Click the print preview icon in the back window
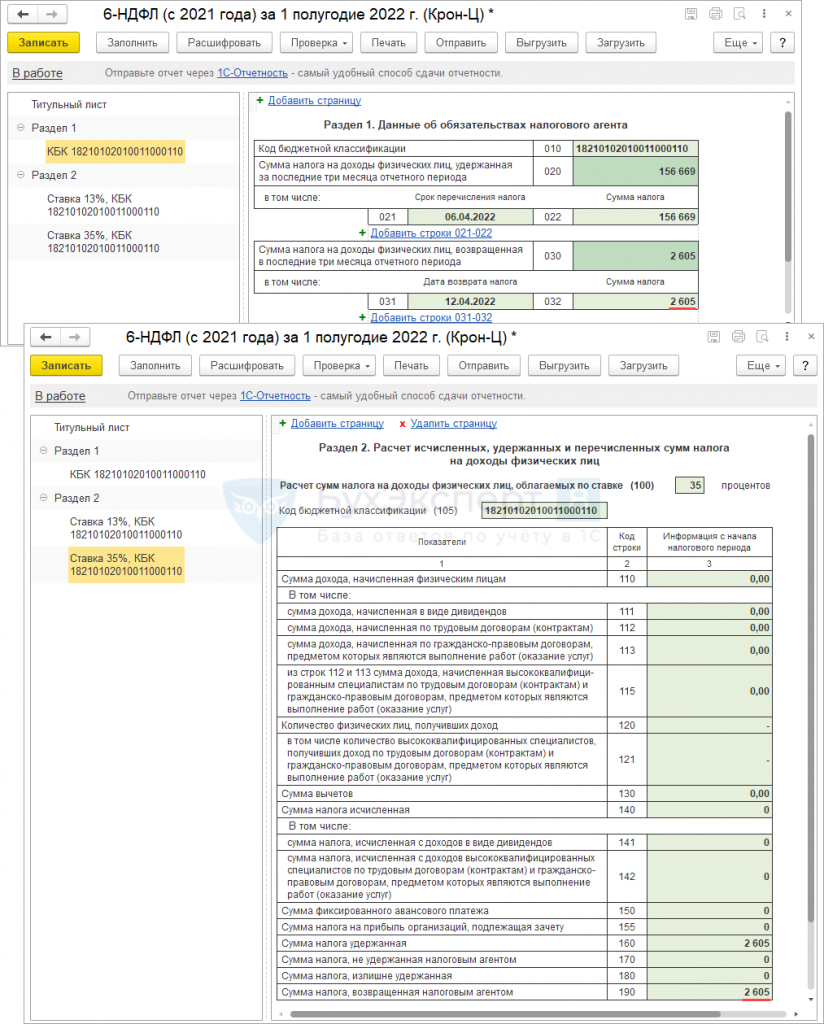Viewport: 824px width, 1024px height. [x=739, y=14]
